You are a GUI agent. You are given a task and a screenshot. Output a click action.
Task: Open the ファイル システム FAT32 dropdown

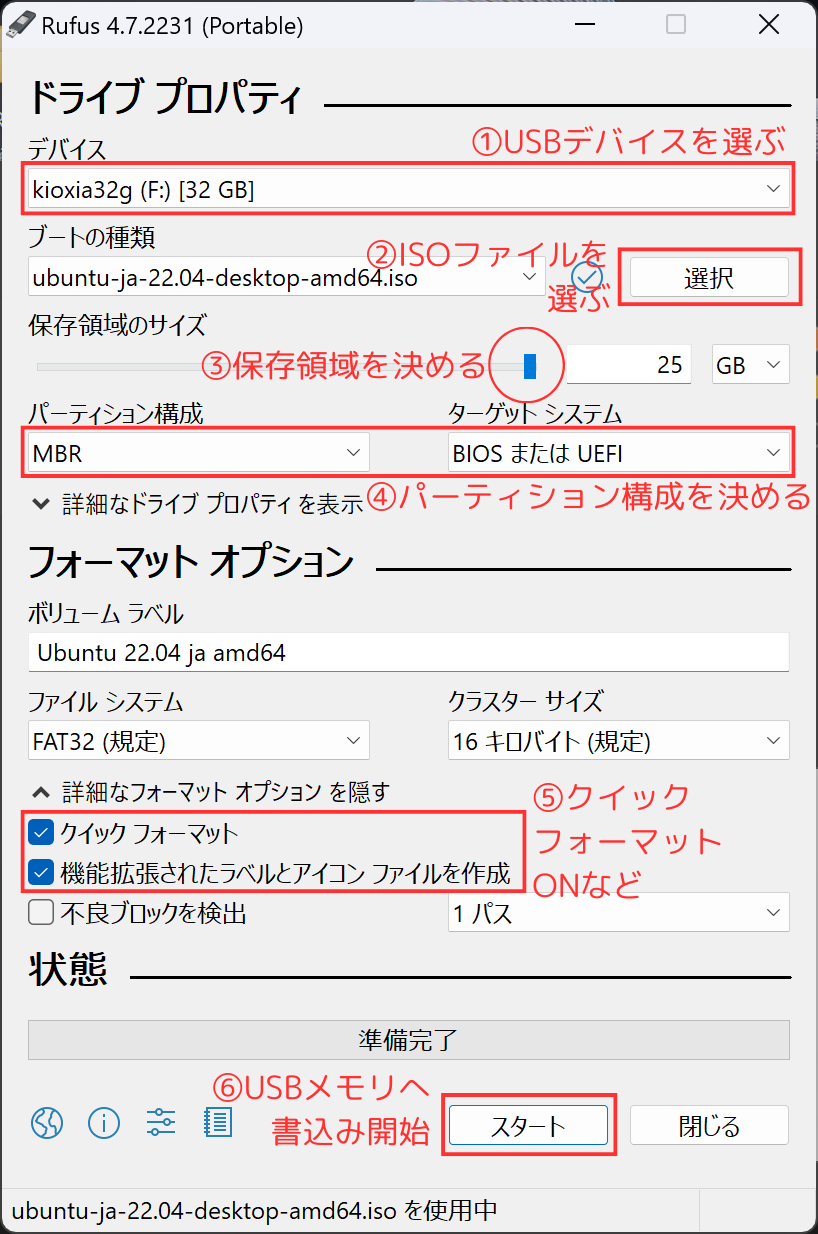tap(199, 741)
